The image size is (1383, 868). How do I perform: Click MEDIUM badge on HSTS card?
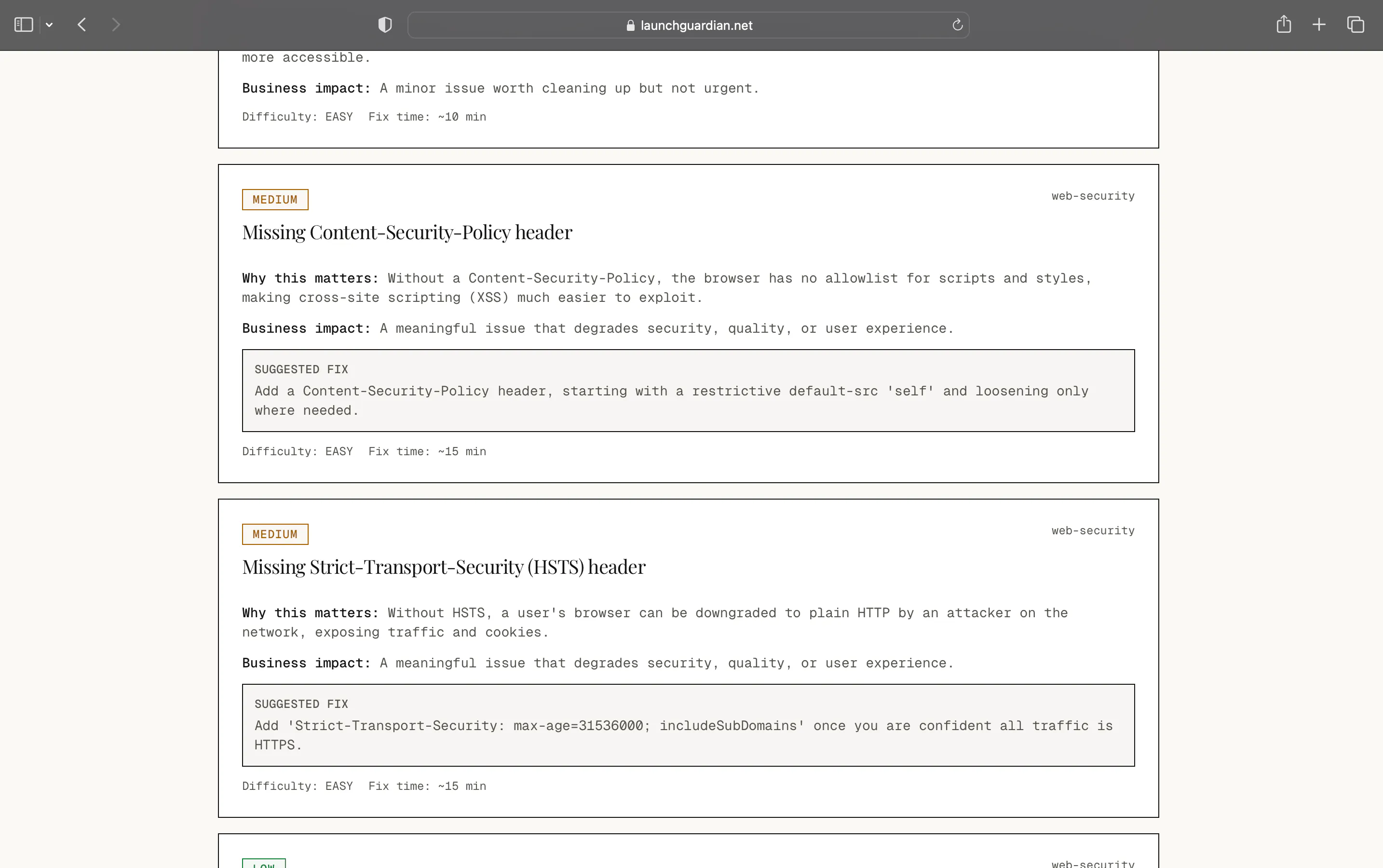[275, 534]
